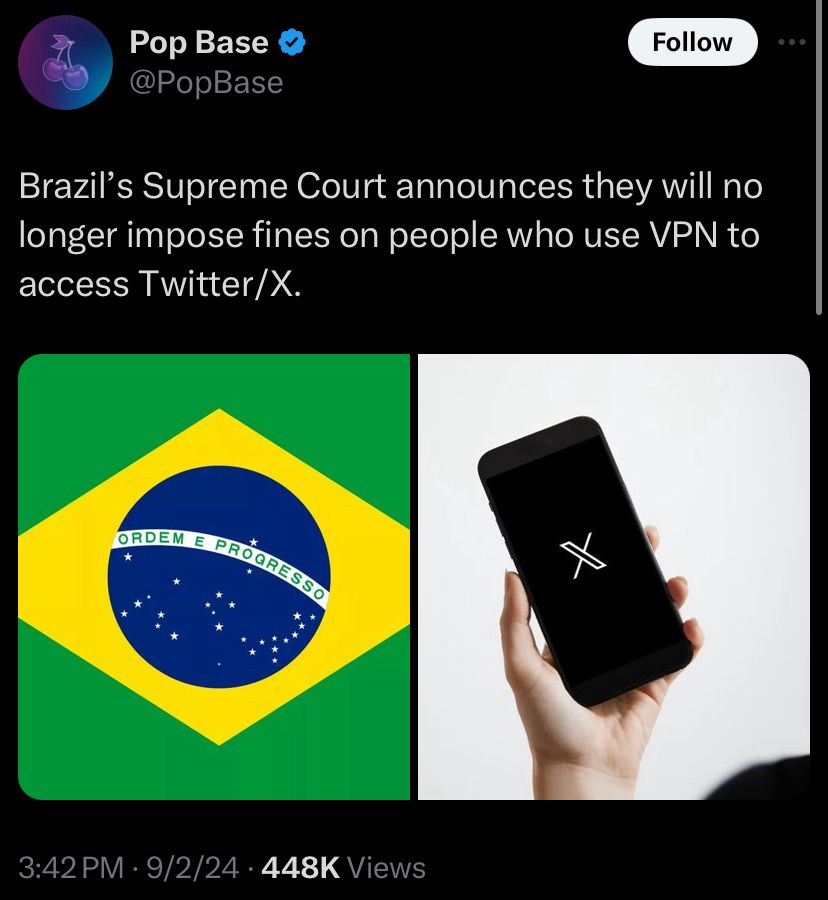Click the 9/2/24 post date

point(192,867)
